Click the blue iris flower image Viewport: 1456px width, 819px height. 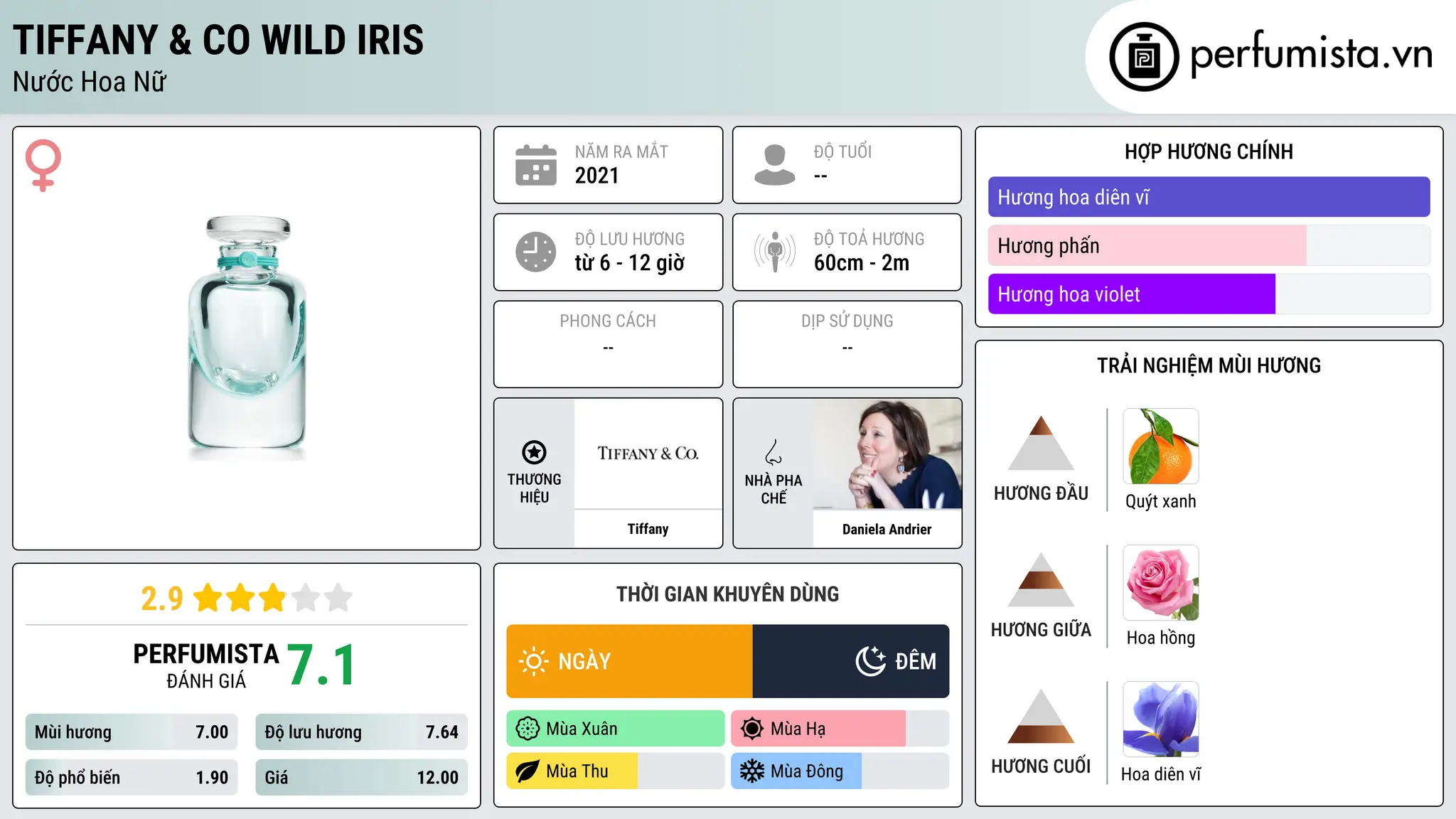[x=1161, y=719]
